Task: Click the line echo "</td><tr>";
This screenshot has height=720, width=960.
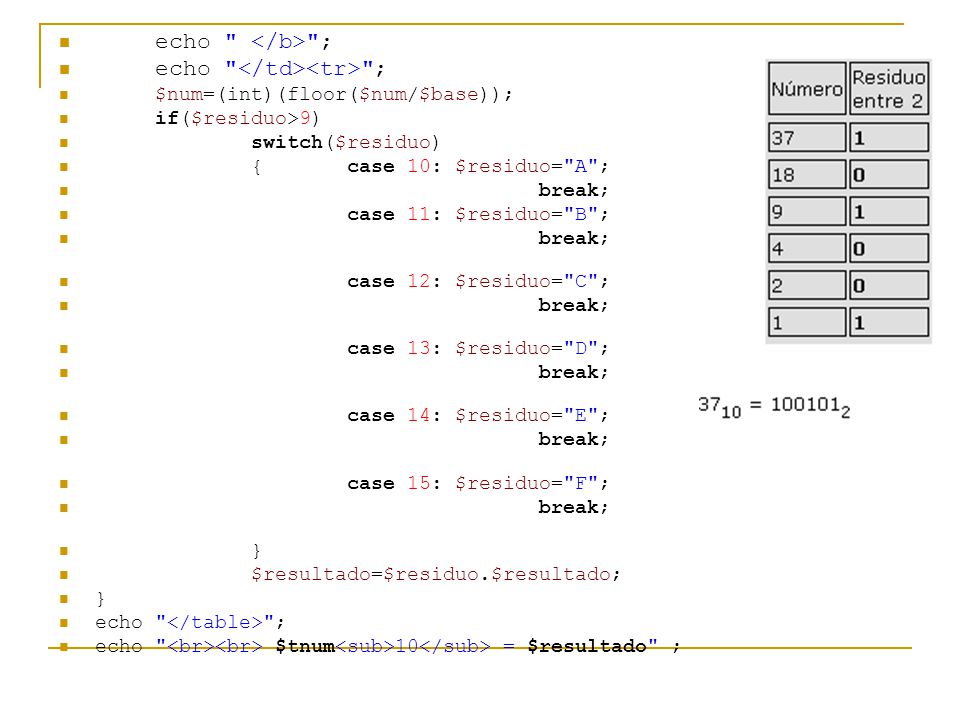Action: [x=269, y=68]
